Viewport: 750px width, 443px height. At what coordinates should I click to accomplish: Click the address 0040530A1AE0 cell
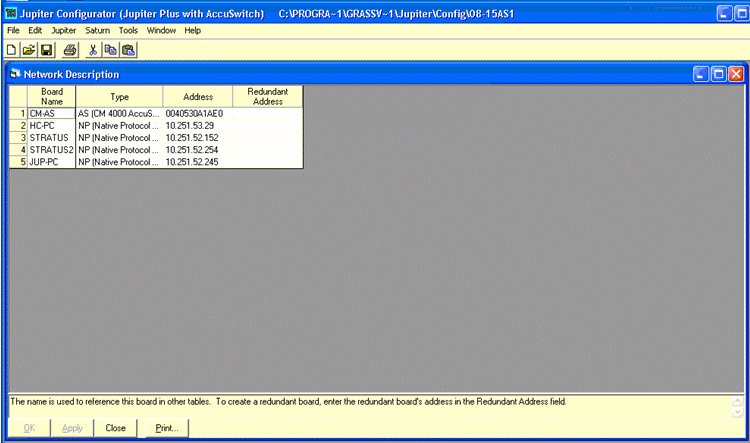(x=198, y=113)
